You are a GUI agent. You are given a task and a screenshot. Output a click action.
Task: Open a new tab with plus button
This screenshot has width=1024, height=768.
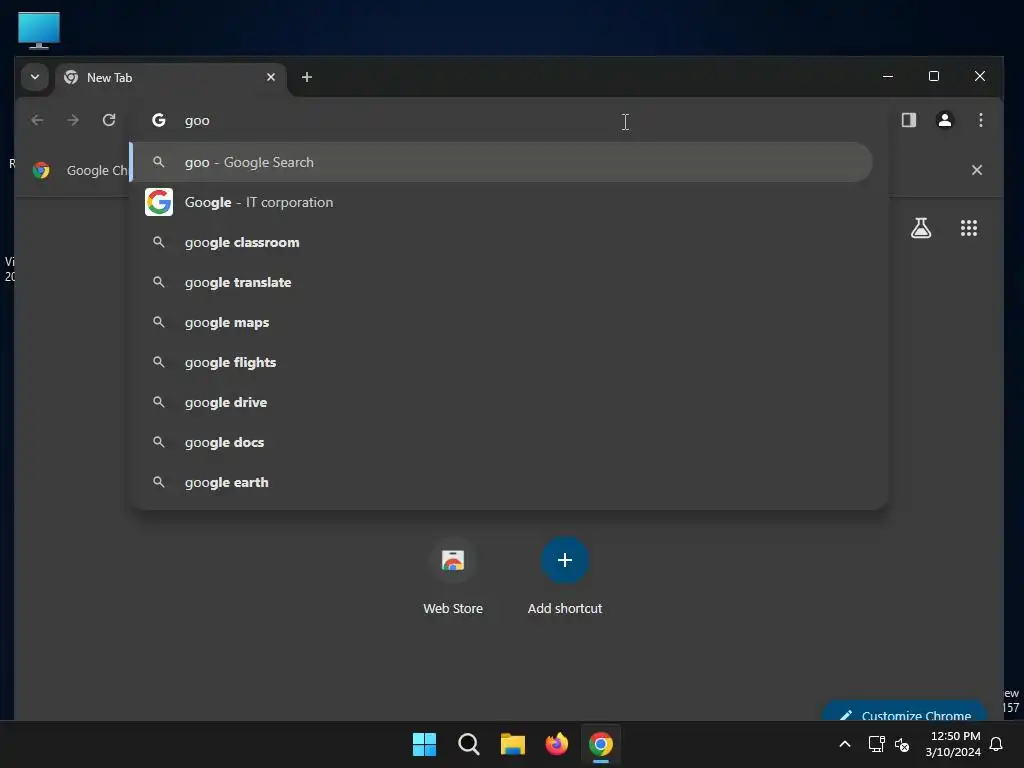pos(306,77)
